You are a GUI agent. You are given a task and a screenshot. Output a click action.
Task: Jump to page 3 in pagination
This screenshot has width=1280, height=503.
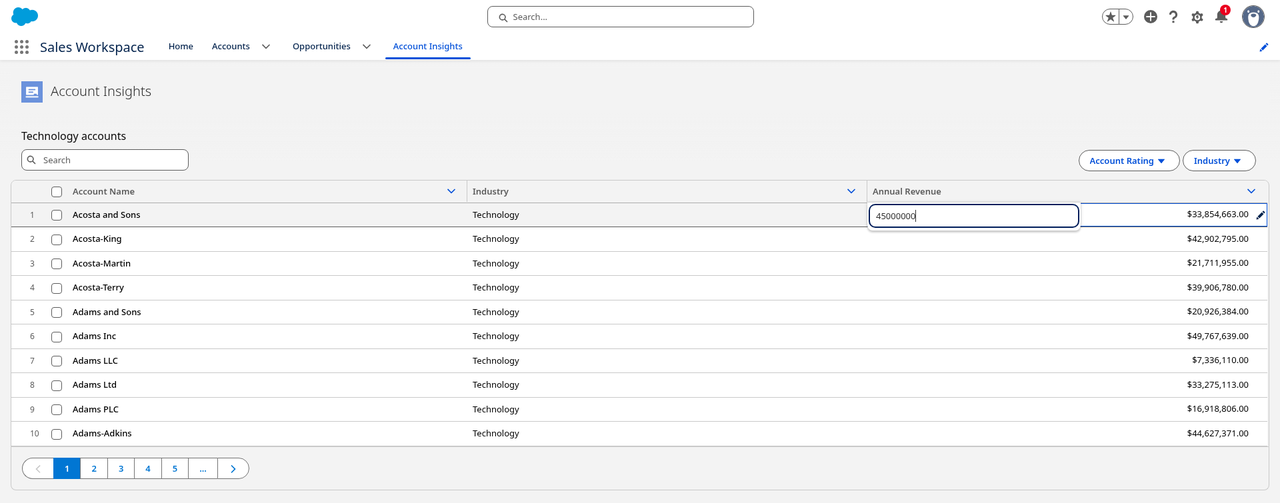121,468
